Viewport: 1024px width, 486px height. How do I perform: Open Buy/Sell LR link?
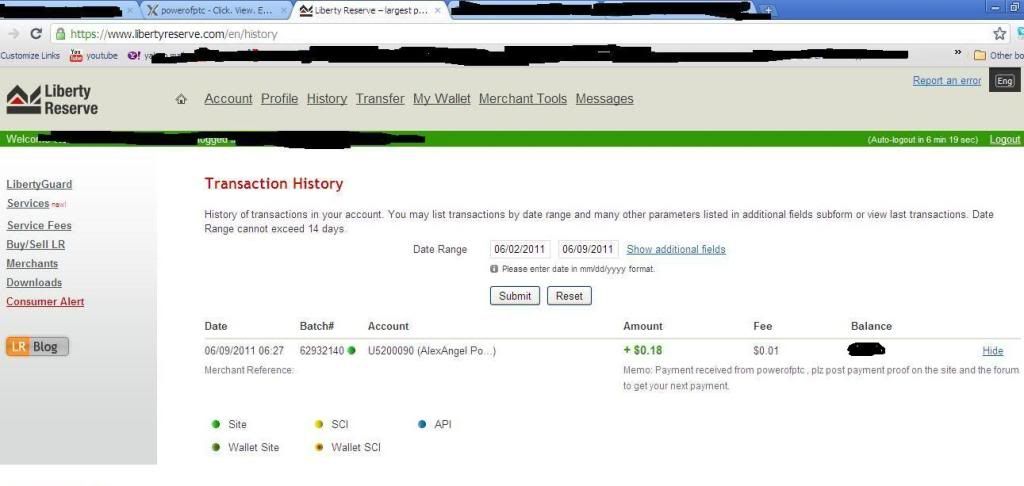(x=36, y=244)
